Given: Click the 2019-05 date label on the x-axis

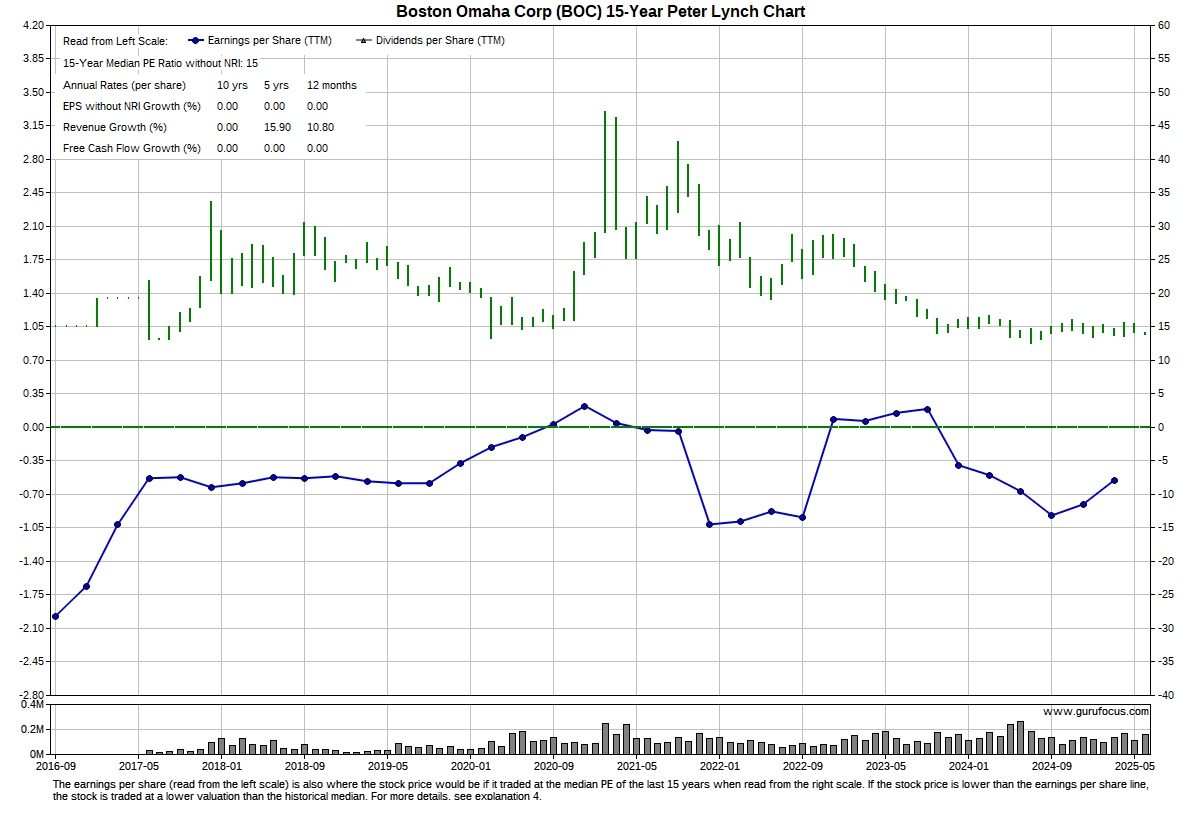Looking at the screenshot, I should [387, 765].
